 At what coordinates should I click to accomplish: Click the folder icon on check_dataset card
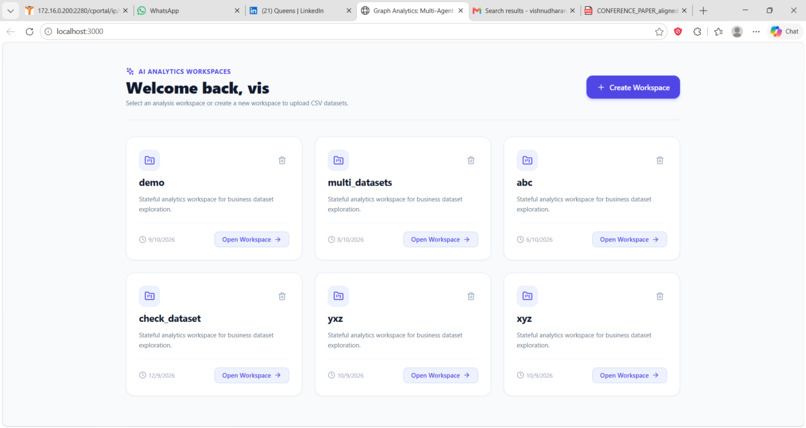149,296
